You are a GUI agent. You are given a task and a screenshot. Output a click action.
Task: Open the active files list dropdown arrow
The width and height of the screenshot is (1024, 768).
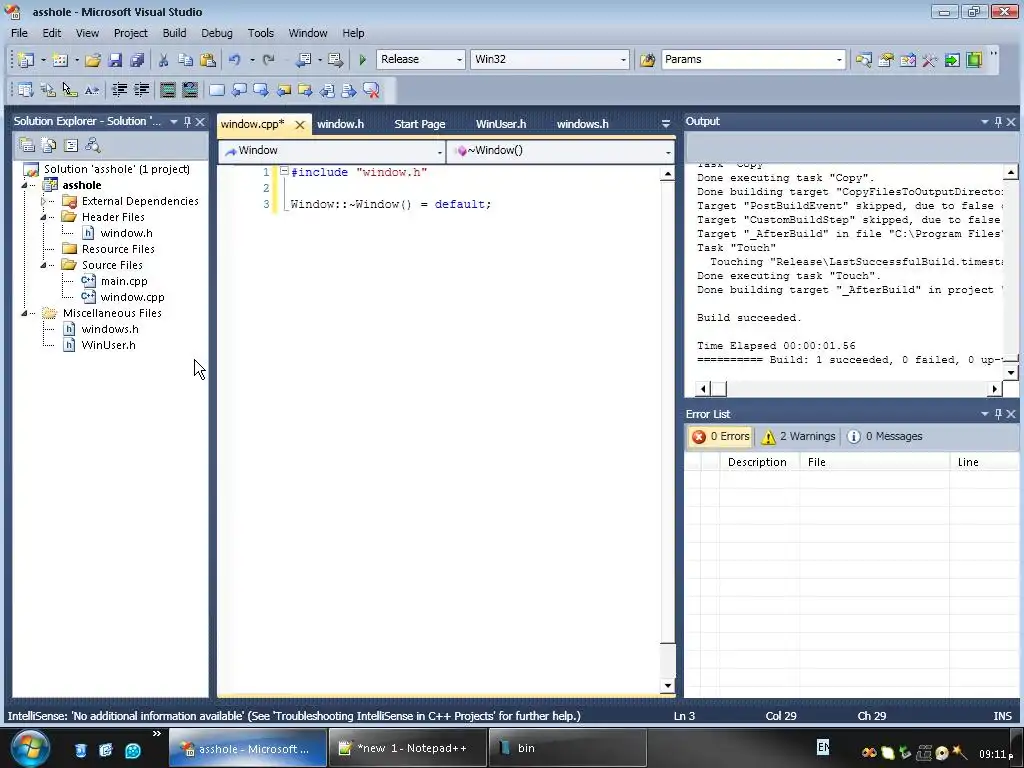pyautogui.click(x=665, y=123)
